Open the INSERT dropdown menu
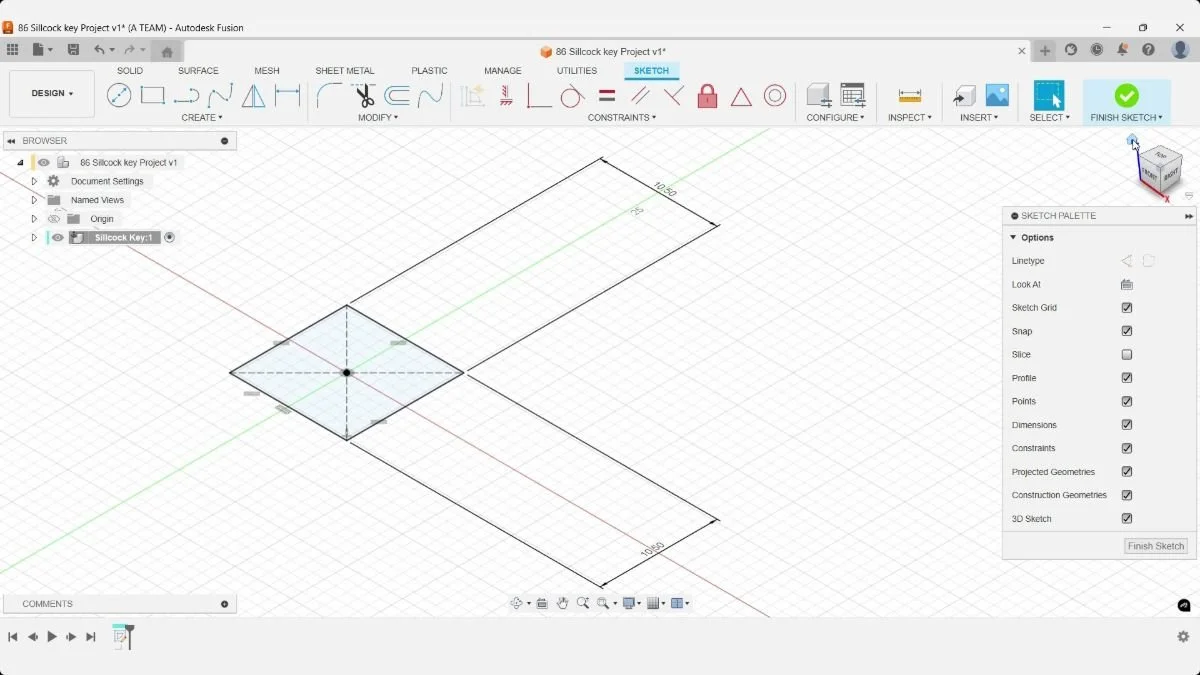 [980, 118]
